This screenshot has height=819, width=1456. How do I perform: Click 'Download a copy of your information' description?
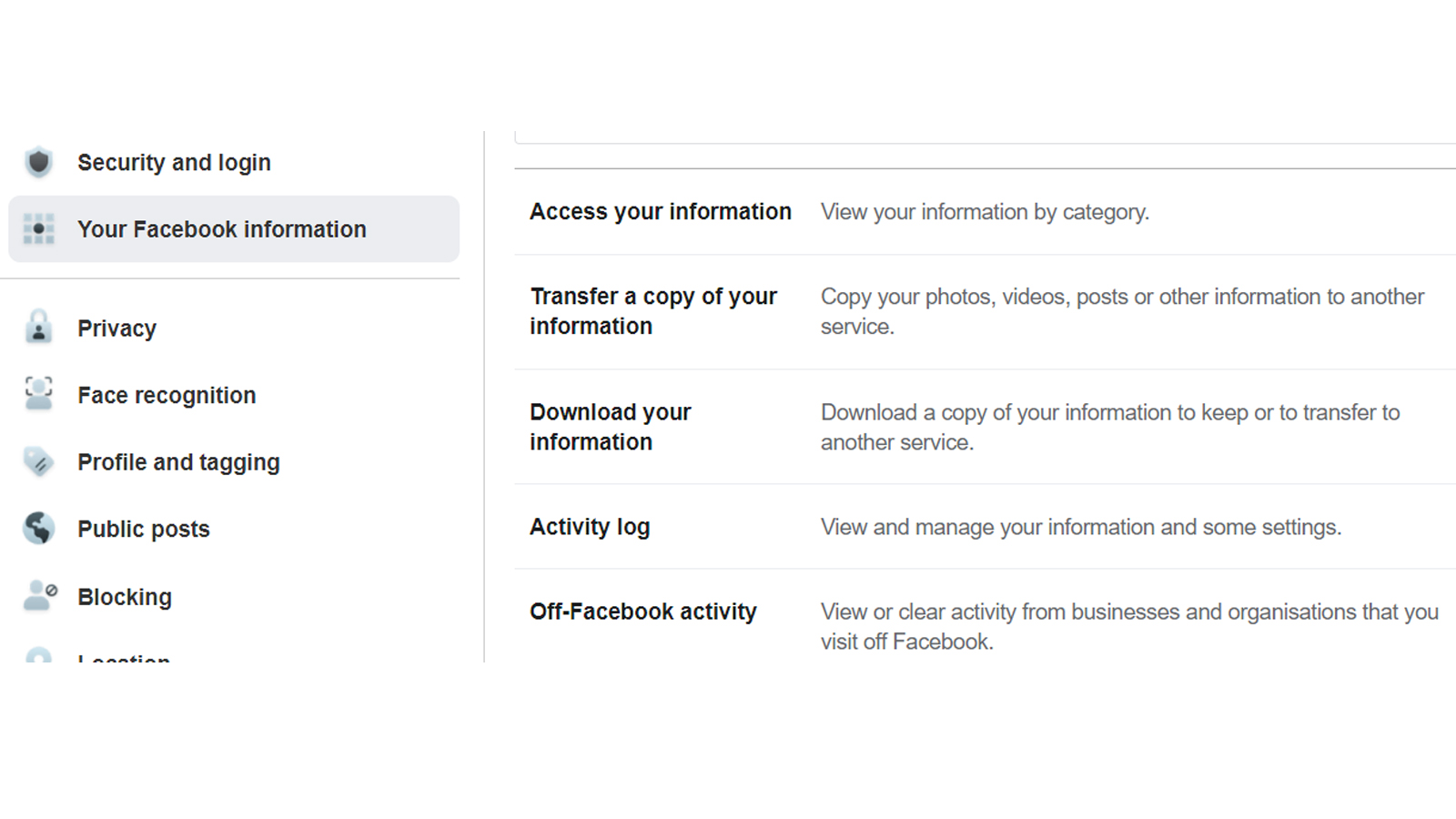1110,427
